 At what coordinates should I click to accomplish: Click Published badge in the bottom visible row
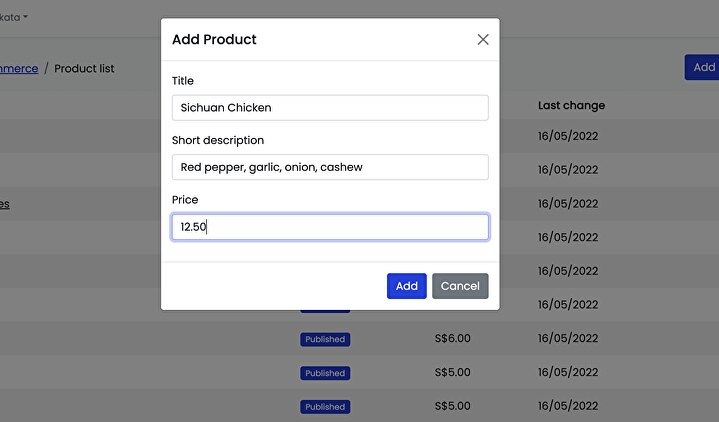pyautogui.click(x=325, y=407)
